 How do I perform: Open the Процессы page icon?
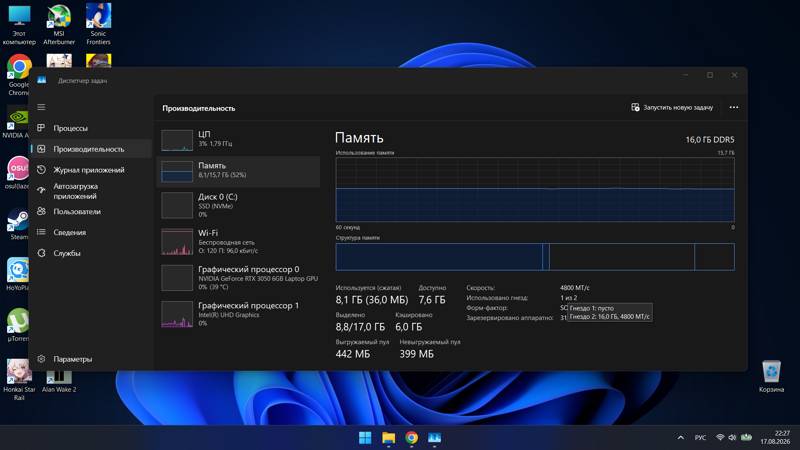click(x=41, y=128)
